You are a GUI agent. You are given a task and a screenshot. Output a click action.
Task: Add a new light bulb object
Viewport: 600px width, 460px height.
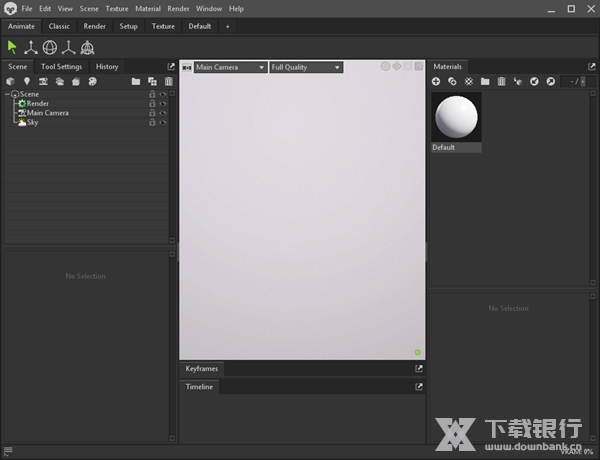click(x=27, y=81)
